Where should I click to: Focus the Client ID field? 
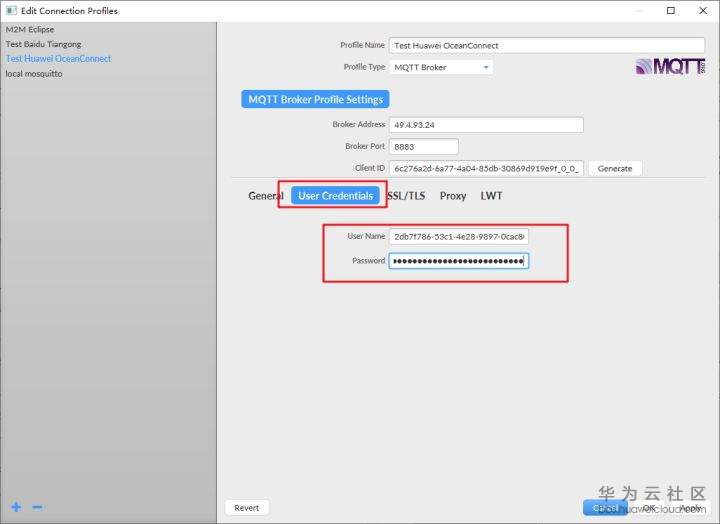tap(486, 169)
